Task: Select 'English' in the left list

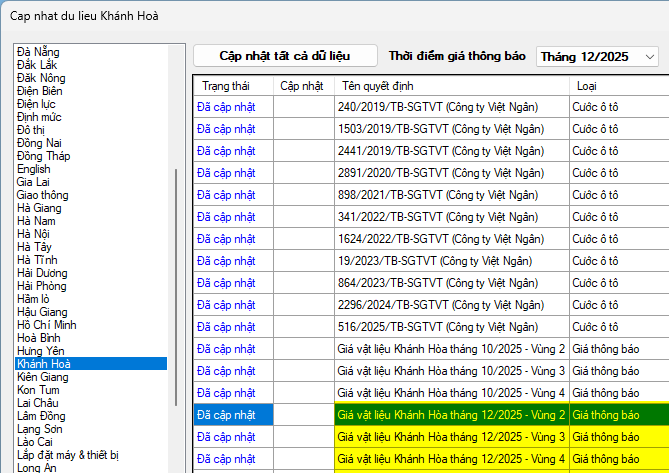Action: click(34, 169)
